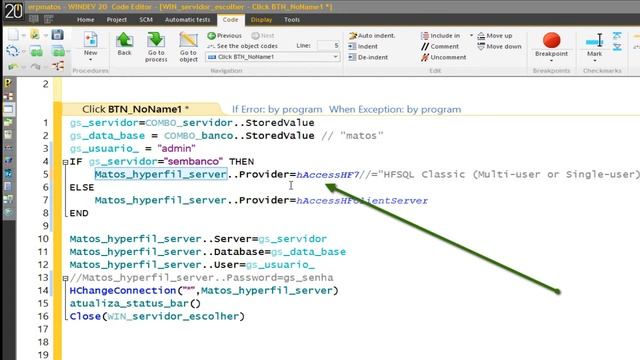Click the New document icon in quick access
The width and height of the screenshot is (640, 360).
13,35
